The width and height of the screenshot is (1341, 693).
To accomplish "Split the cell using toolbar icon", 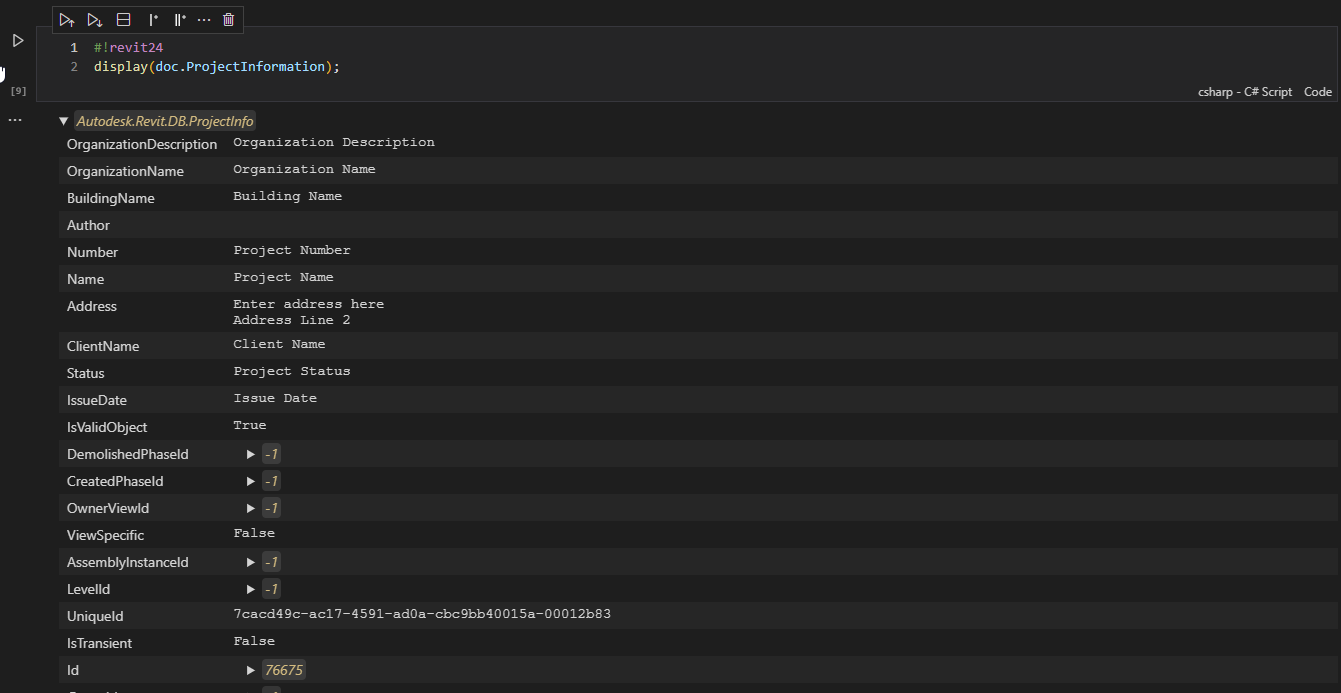I will (123, 19).
